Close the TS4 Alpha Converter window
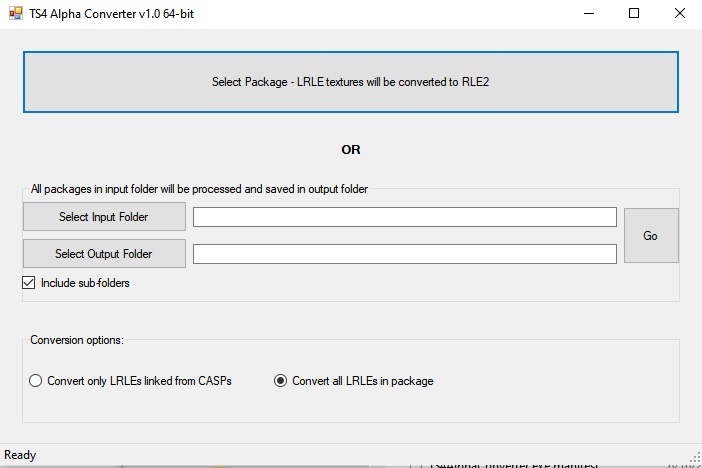702x468 pixels. tap(680, 13)
